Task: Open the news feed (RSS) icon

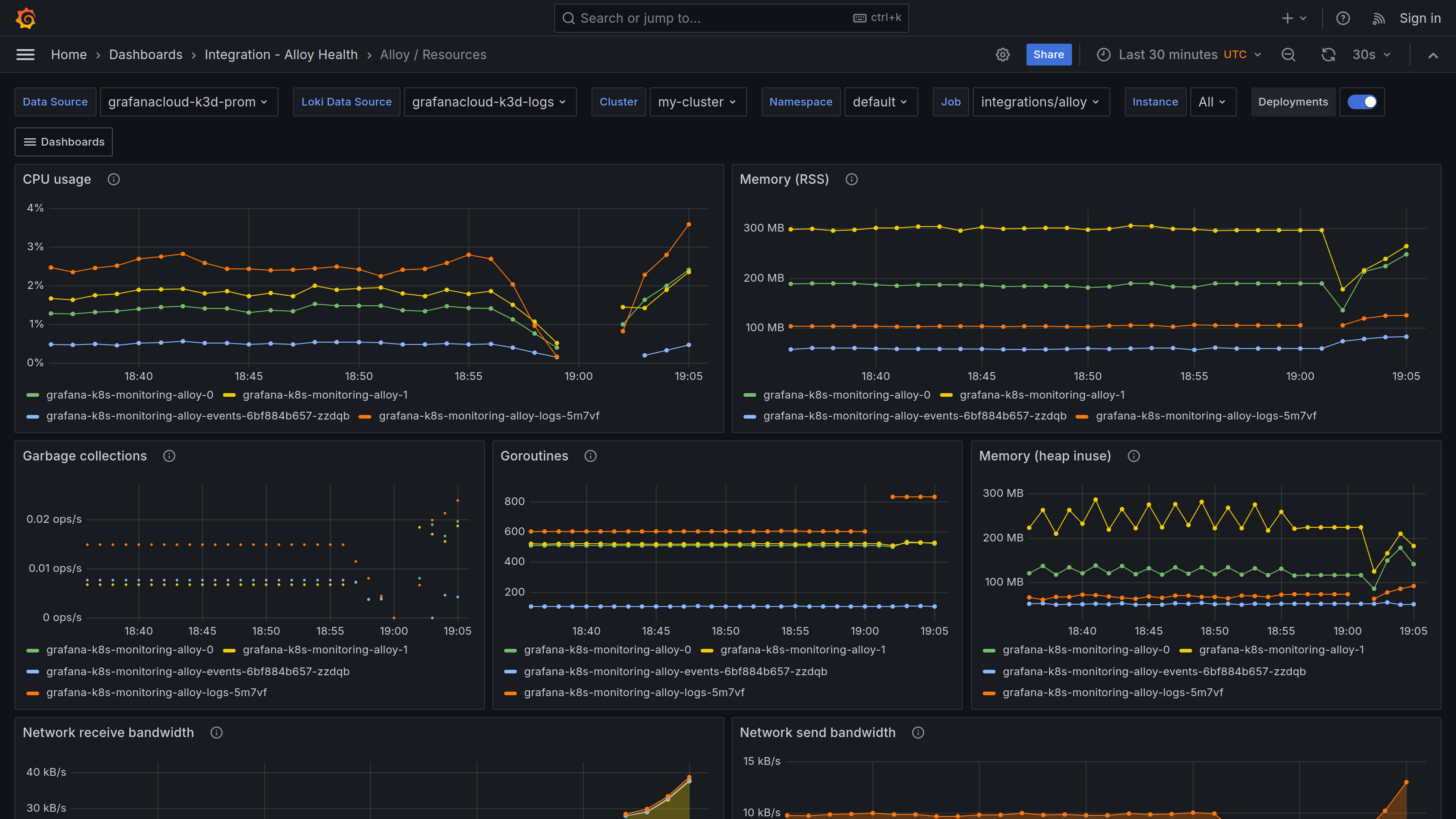Action: 1379,18
